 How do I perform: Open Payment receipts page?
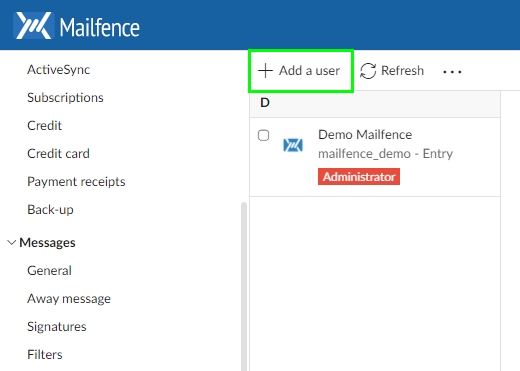[76, 182]
